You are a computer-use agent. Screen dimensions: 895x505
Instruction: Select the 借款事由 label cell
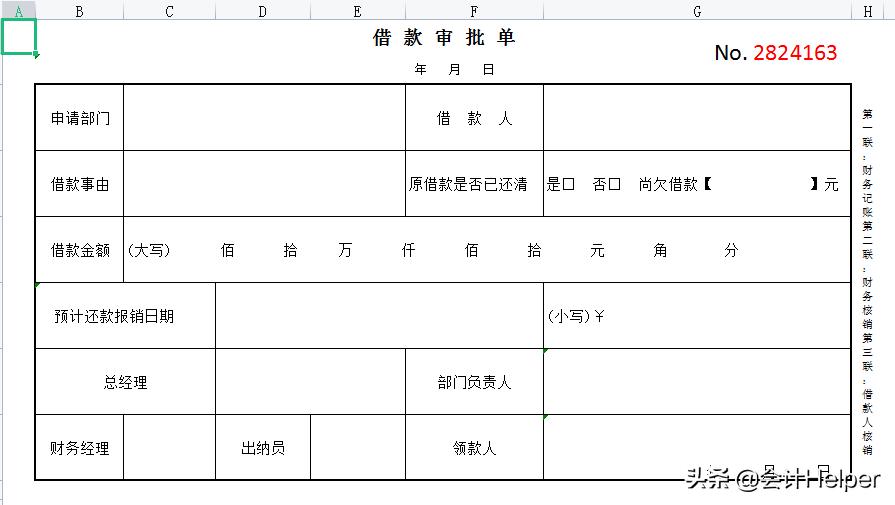point(79,184)
